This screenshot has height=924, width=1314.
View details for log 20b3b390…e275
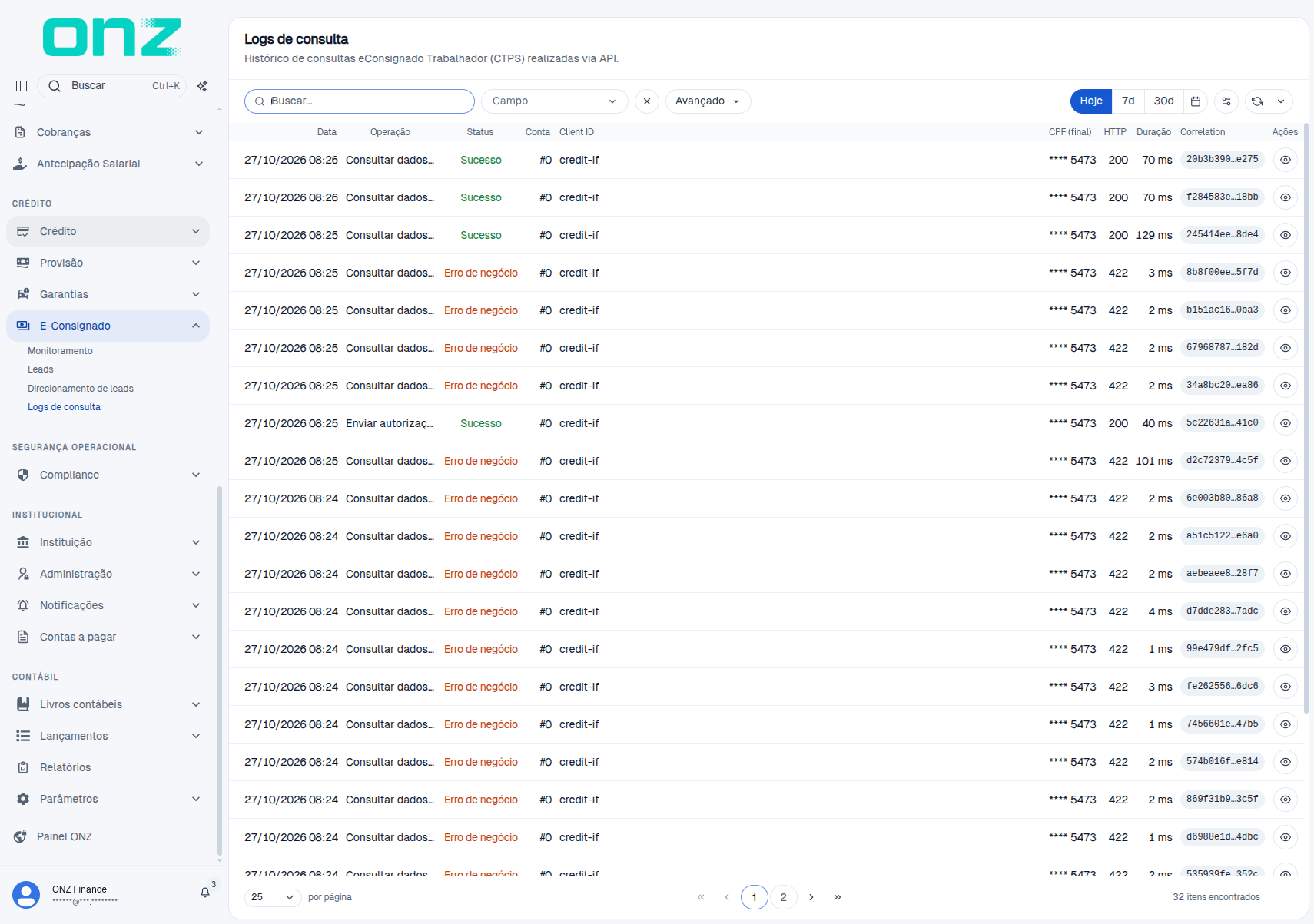1285,160
